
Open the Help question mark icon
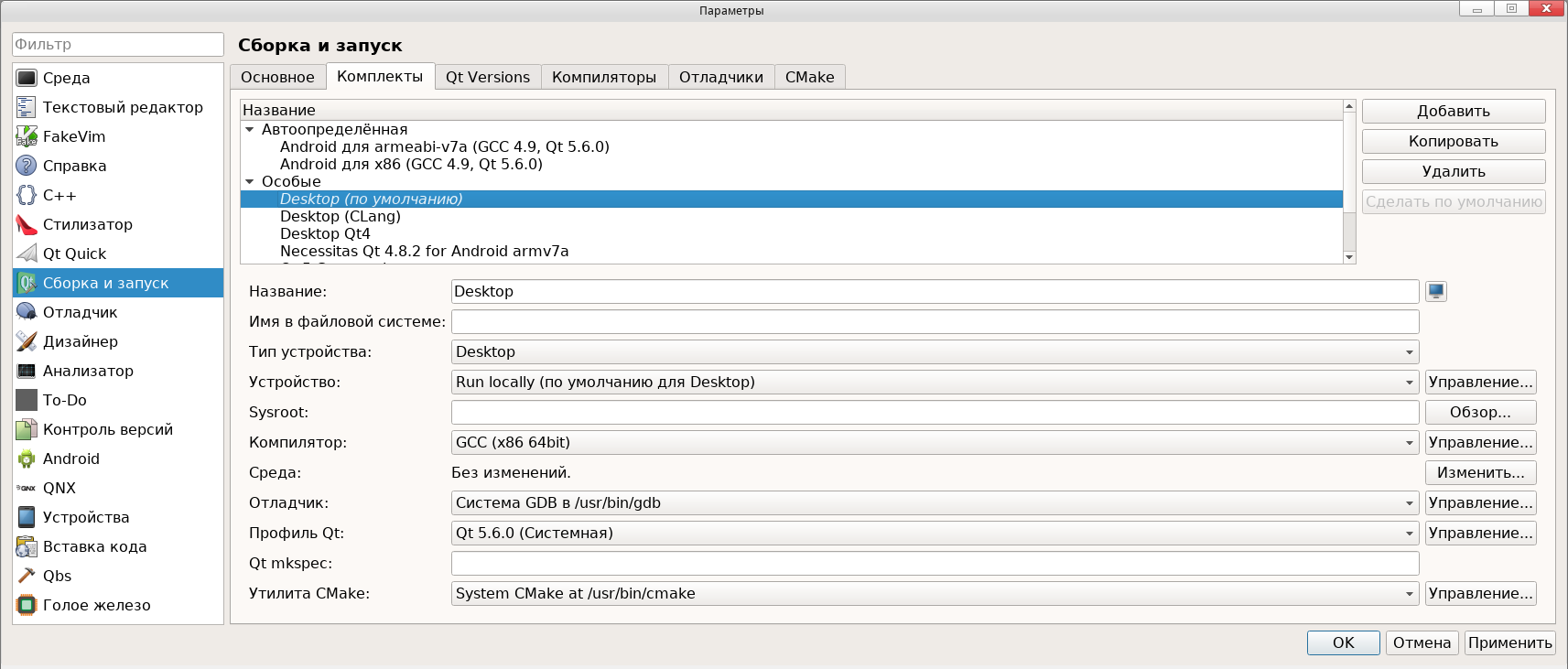click(x=27, y=166)
